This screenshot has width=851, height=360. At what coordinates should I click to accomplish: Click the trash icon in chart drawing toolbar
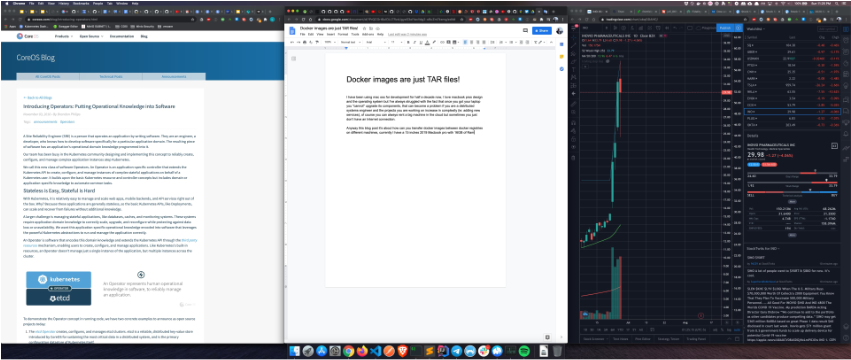pos(573,157)
